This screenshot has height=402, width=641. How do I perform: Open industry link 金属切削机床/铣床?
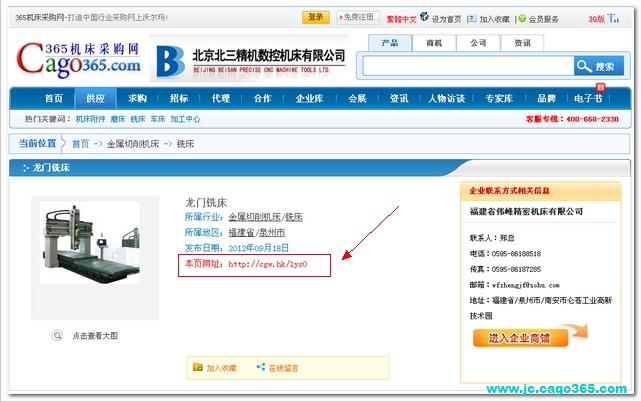(x=265, y=217)
